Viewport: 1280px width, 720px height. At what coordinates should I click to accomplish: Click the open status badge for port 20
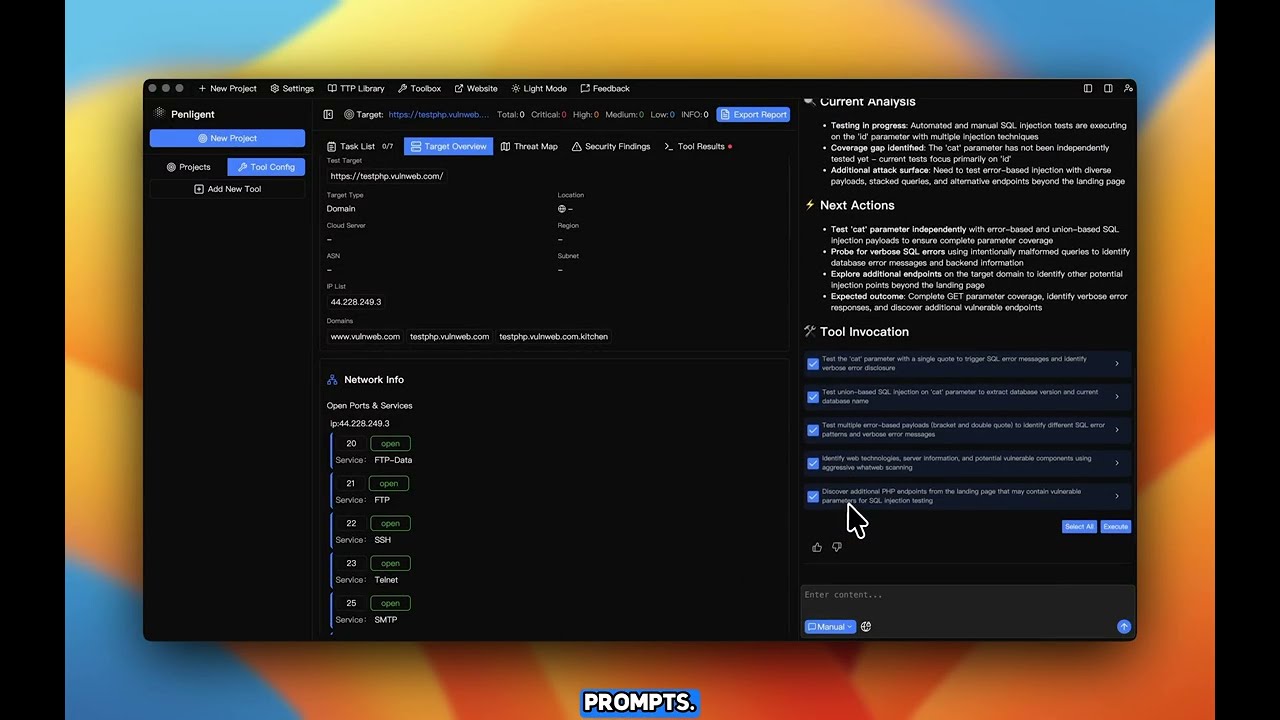(x=390, y=443)
